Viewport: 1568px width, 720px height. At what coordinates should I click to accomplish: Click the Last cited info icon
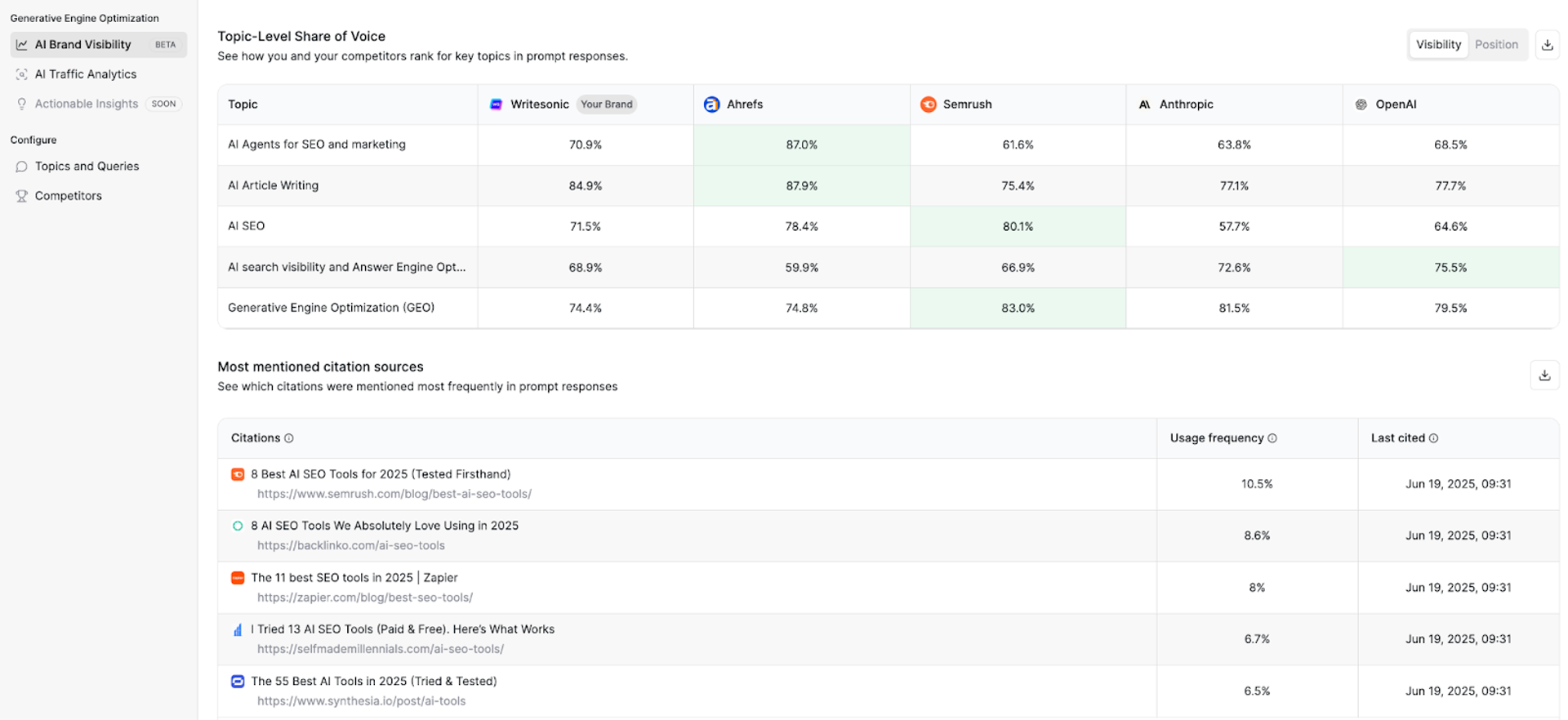(1433, 438)
